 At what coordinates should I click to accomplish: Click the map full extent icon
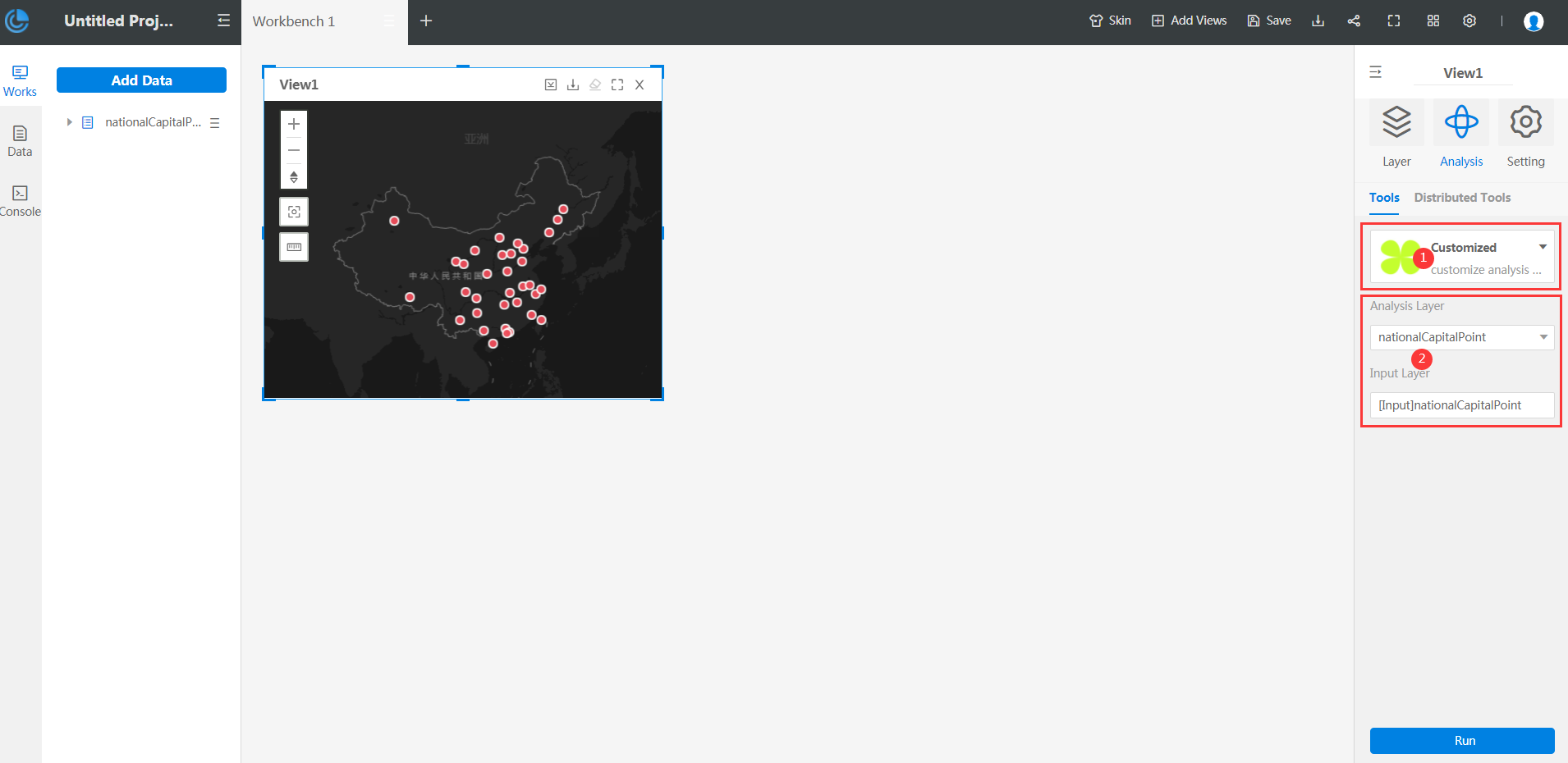294,212
